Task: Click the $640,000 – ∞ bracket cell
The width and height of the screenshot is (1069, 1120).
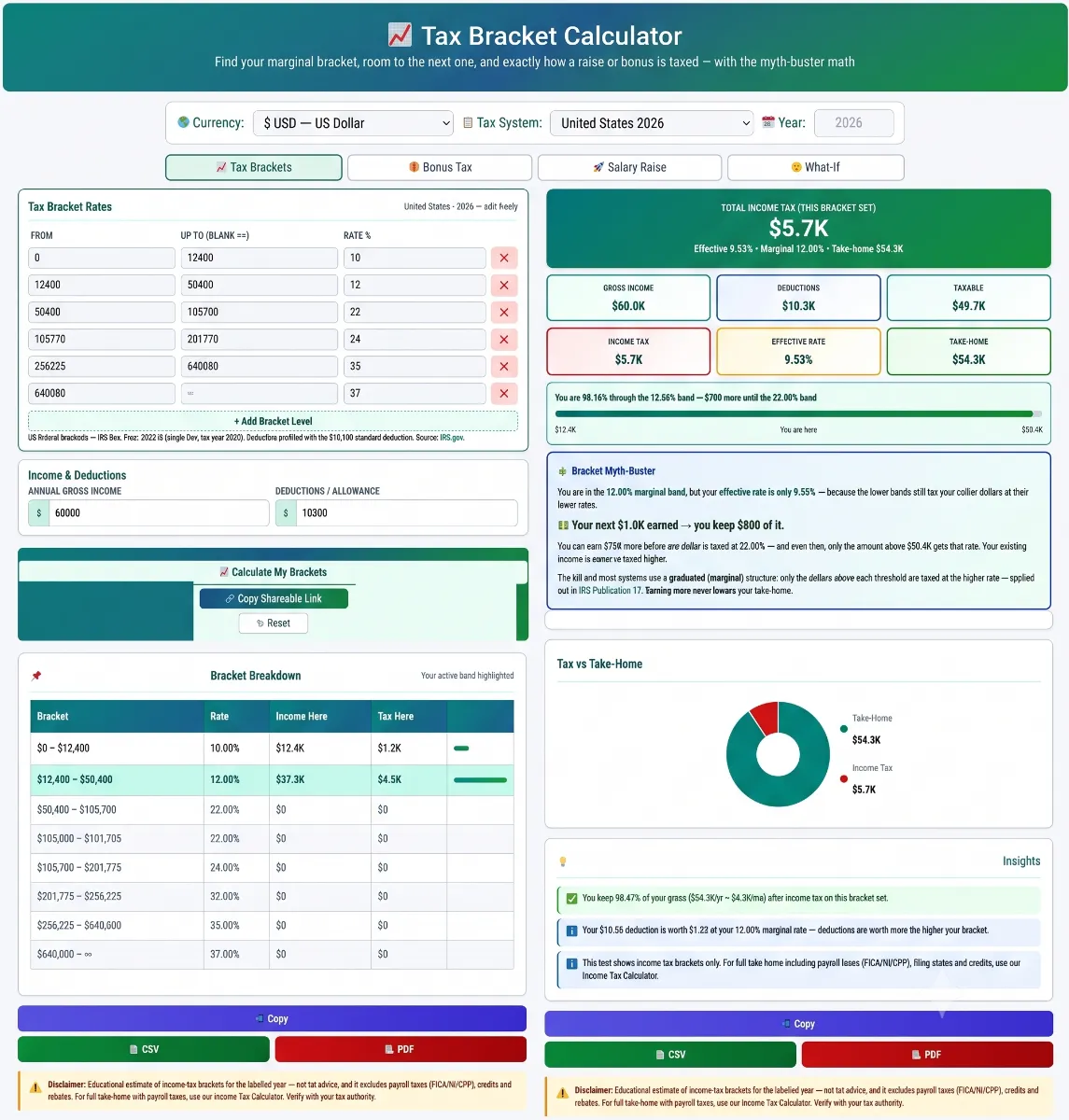Action: click(117, 954)
